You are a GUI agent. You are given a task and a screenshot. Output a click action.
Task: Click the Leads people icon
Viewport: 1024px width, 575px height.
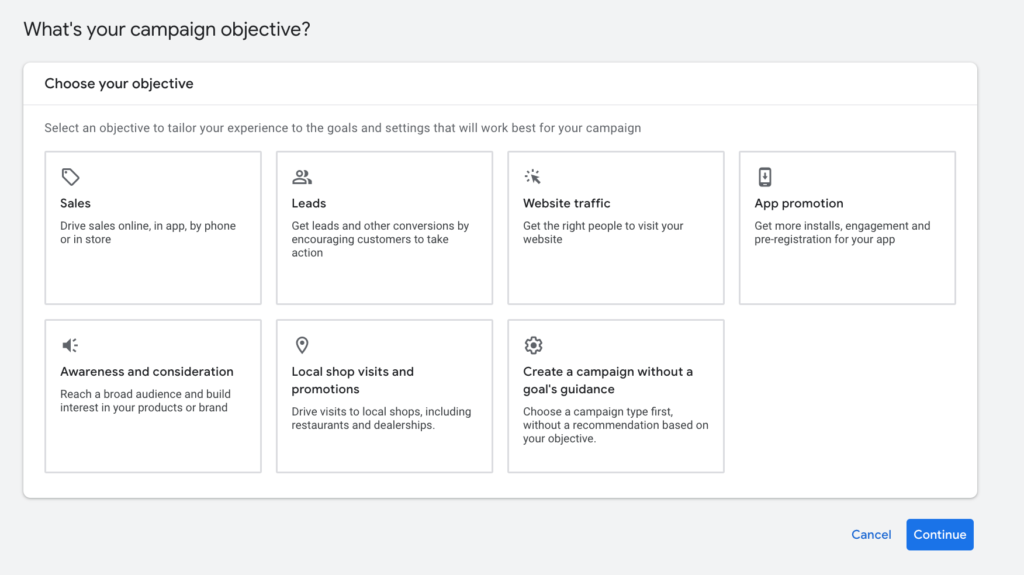point(302,176)
